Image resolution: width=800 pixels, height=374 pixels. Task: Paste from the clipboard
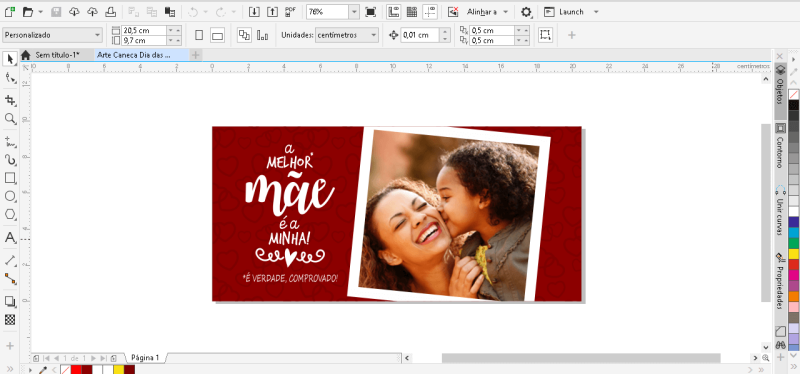170,11
